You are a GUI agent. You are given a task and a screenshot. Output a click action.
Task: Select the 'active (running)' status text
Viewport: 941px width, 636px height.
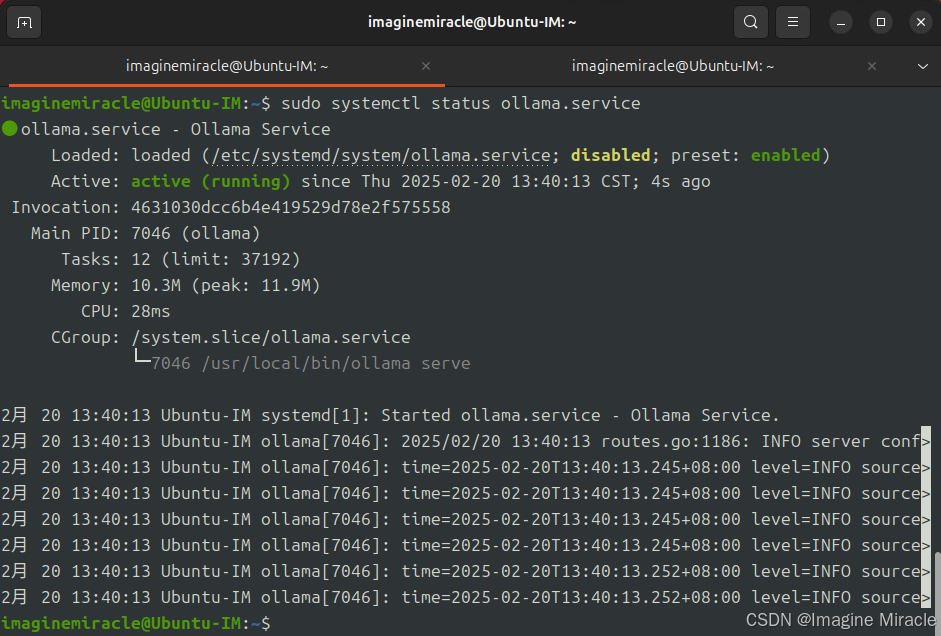coord(211,181)
